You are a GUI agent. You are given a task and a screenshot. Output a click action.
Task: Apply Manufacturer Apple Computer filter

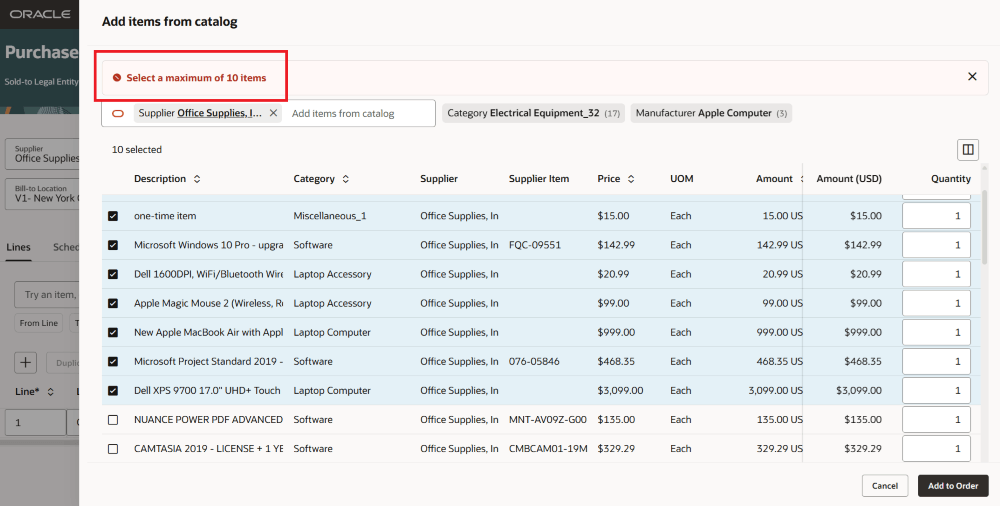click(711, 113)
